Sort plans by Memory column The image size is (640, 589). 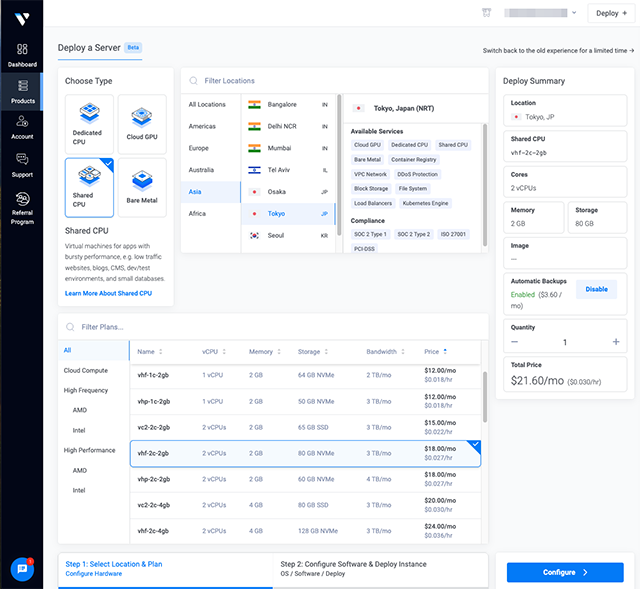coord(264,352)
